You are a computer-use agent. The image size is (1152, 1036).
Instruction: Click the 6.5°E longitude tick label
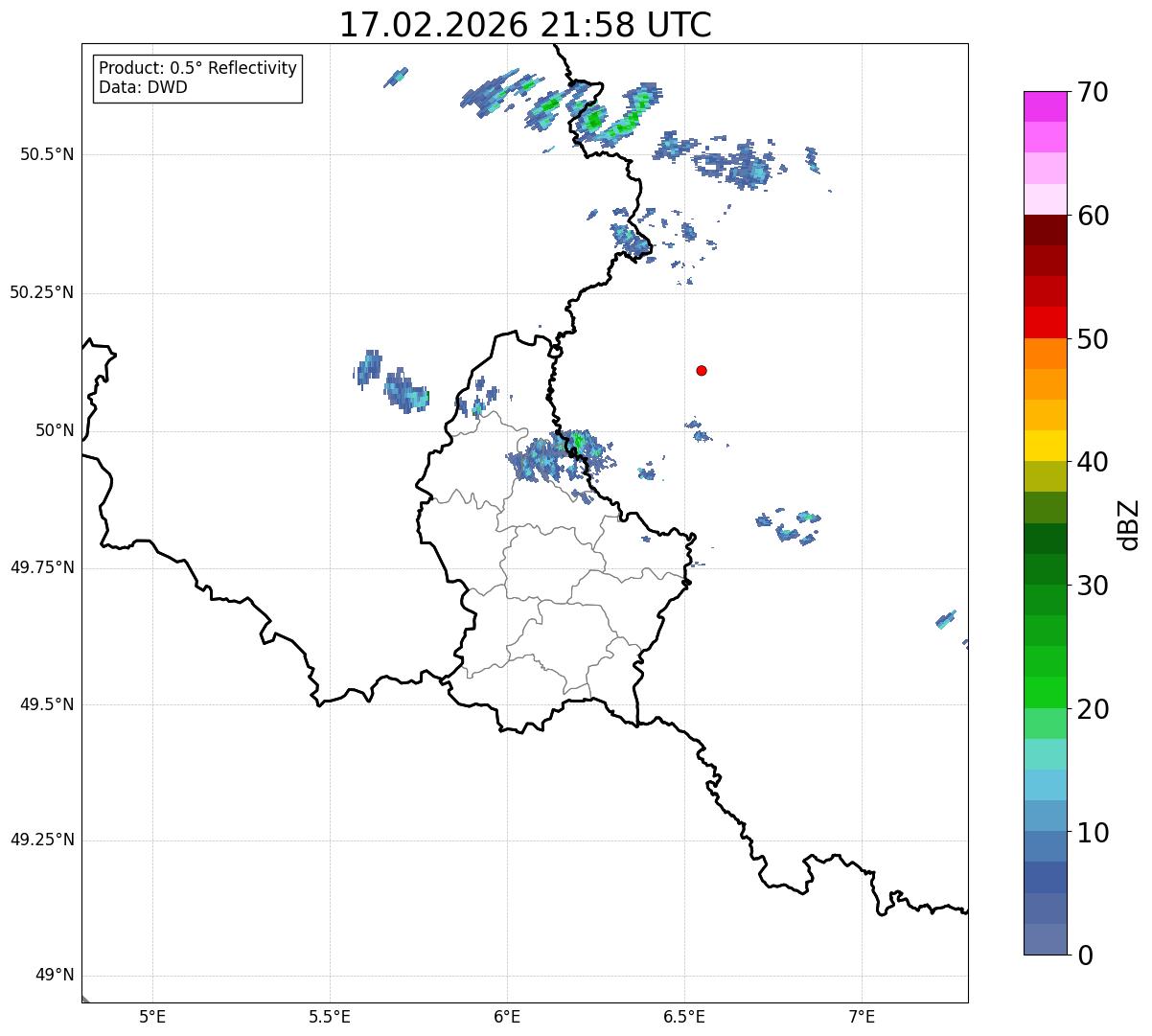coord(684,1016)
